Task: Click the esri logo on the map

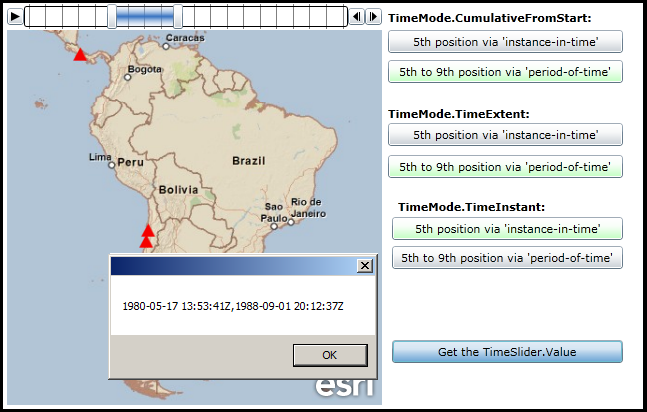Action: tap(345, 388)
